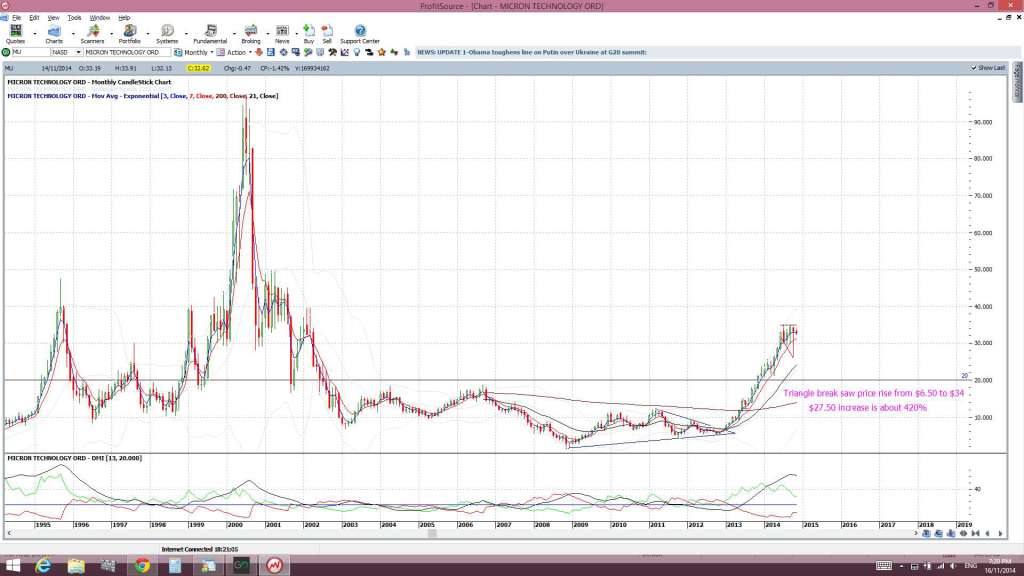Click the crosshair target icon in chart toolbar

pos(284,52)
